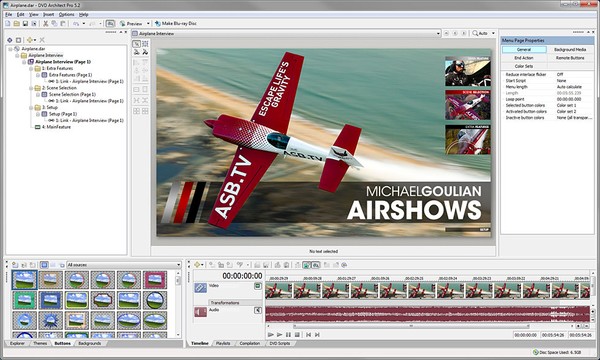Select the green-framed button thumbnail

click(x=24, y=300)
